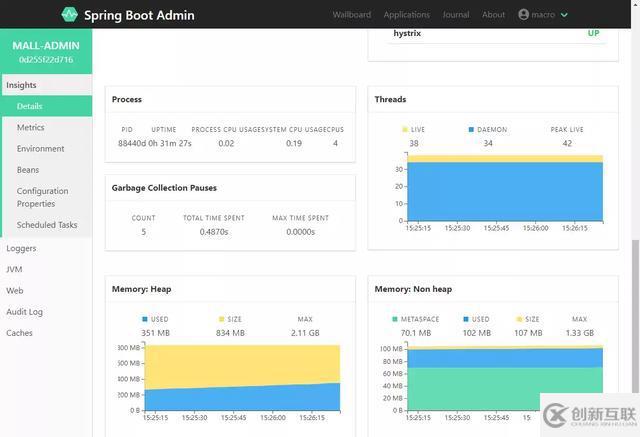Open the Wallboard page
The image size is (640, 437).
351,15
